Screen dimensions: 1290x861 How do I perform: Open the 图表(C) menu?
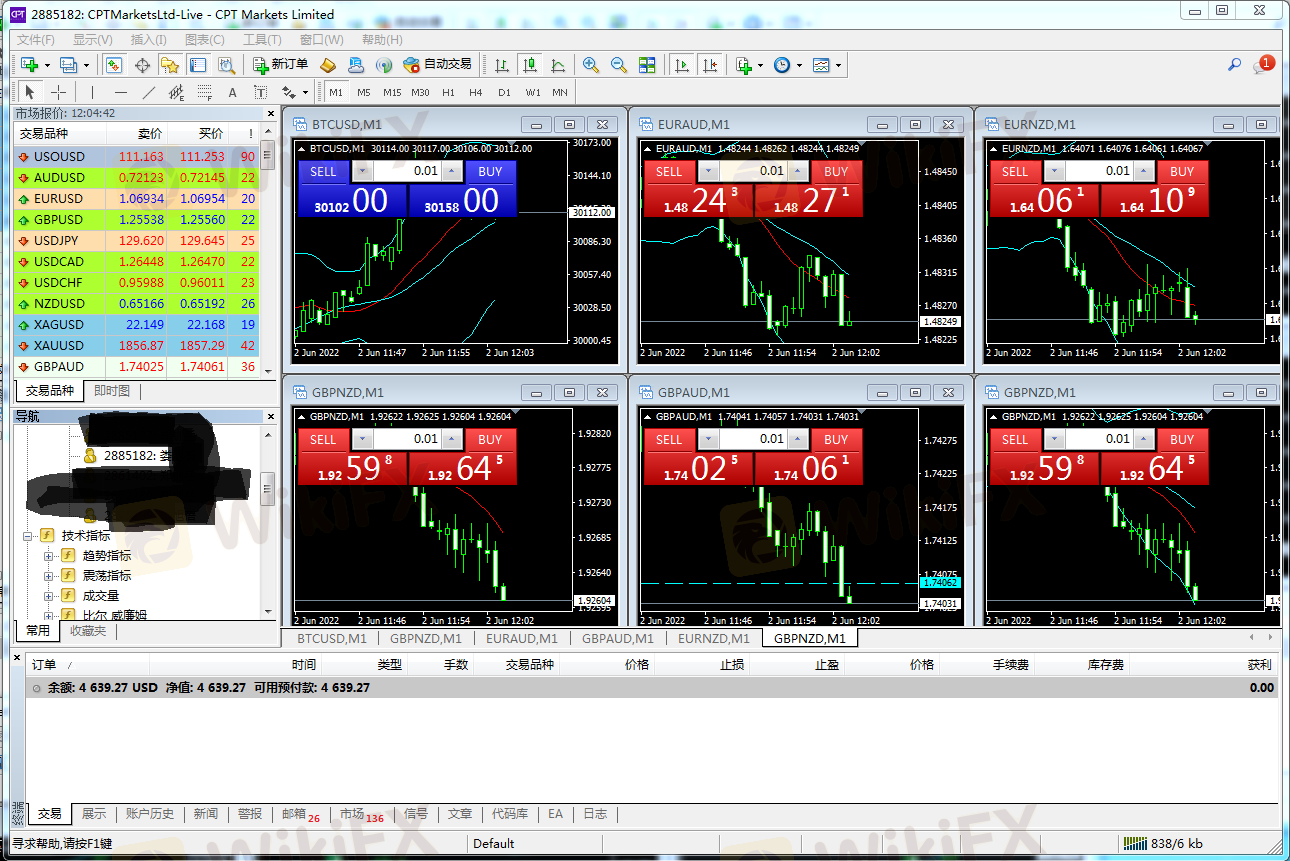coord(205,40)
